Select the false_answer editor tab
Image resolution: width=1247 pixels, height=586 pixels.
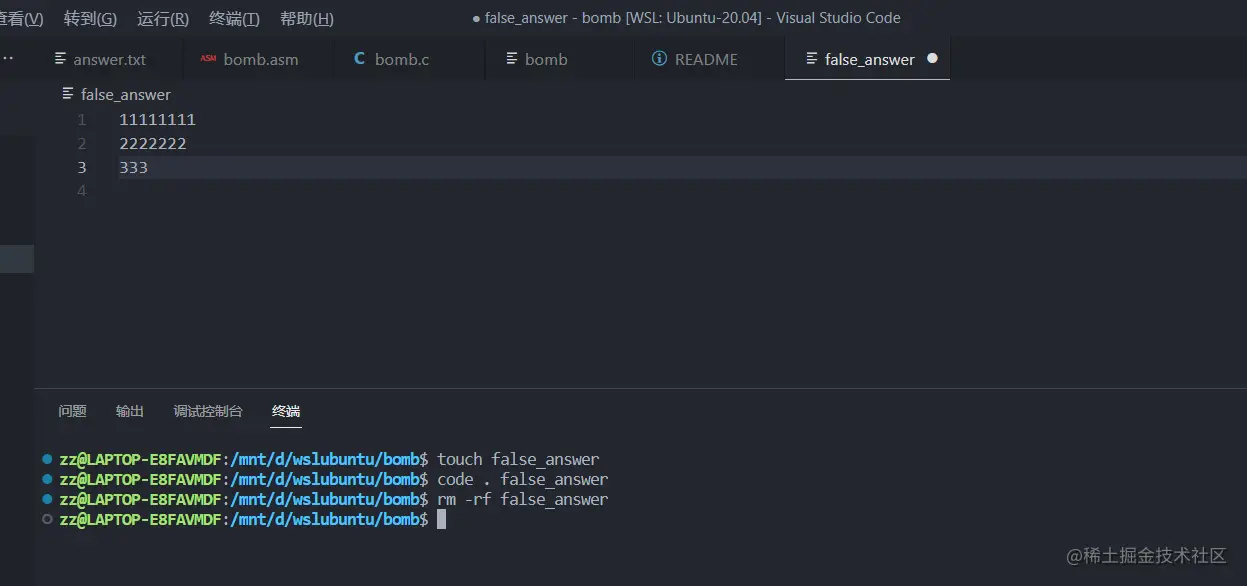[x=868, y=59]
